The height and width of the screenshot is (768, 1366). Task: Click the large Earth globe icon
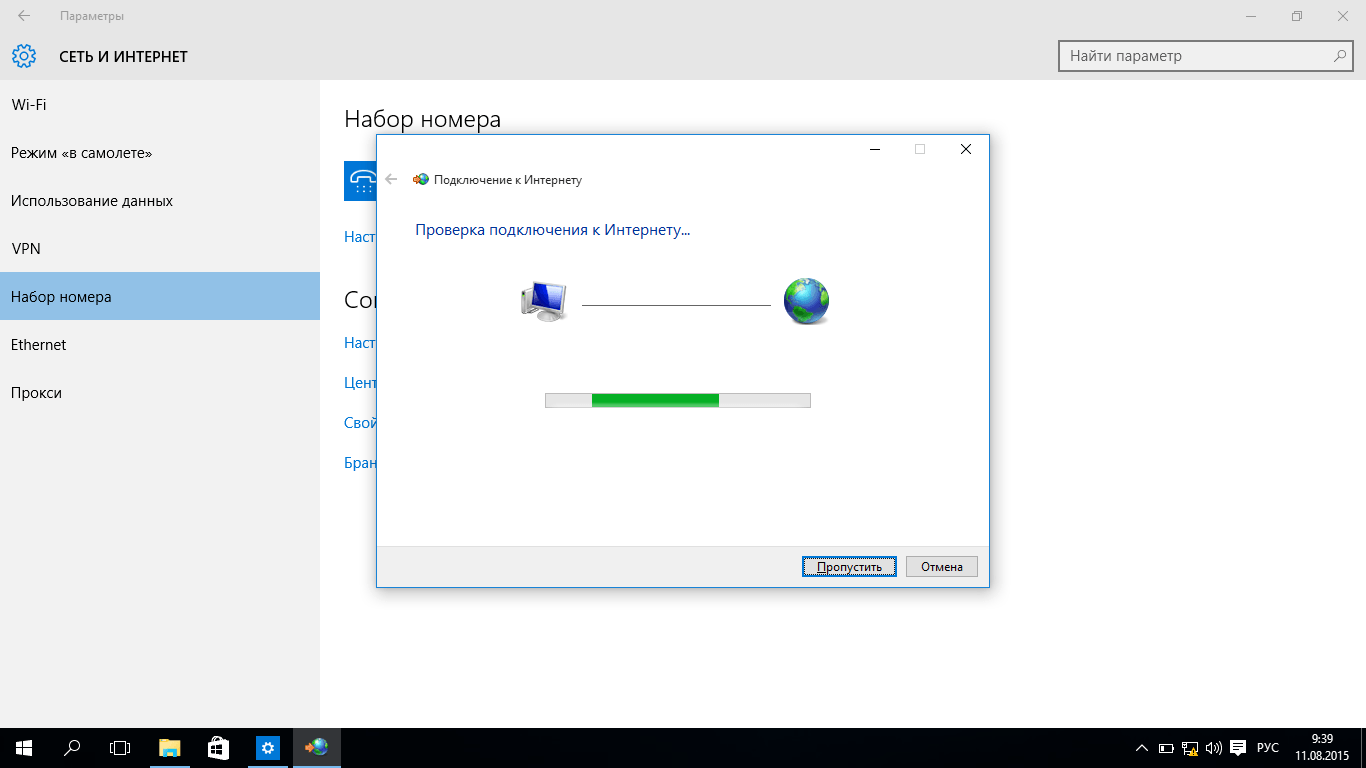tap(807, 301)
